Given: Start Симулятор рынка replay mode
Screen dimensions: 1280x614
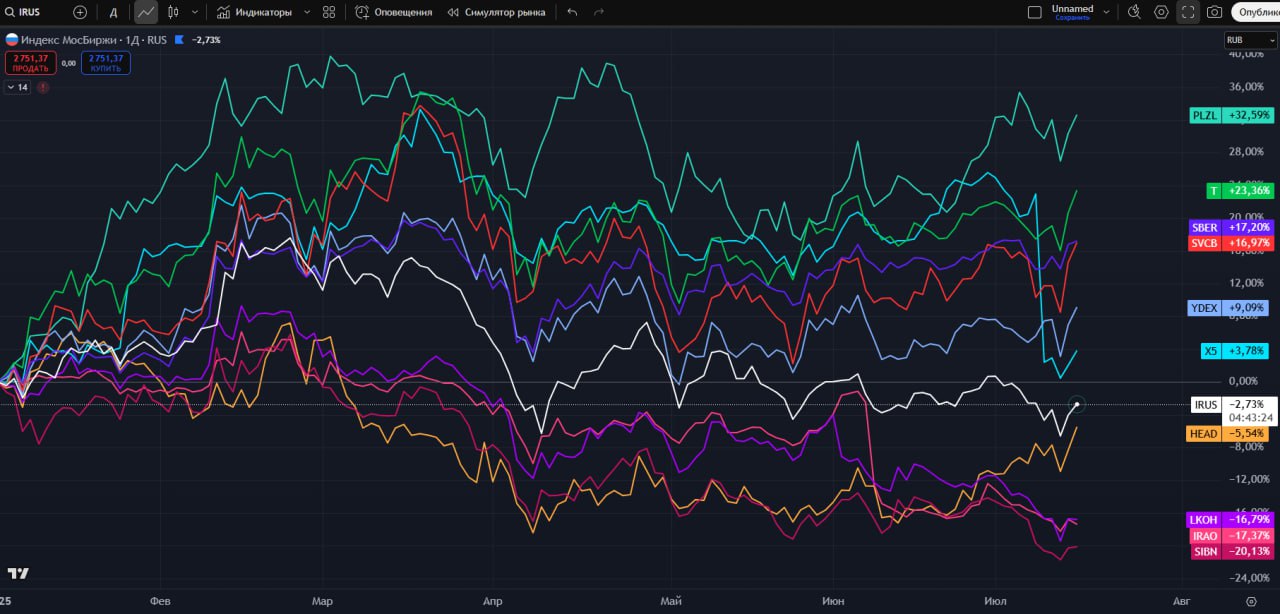Looking at the screenshot, I should coord(496,12).
